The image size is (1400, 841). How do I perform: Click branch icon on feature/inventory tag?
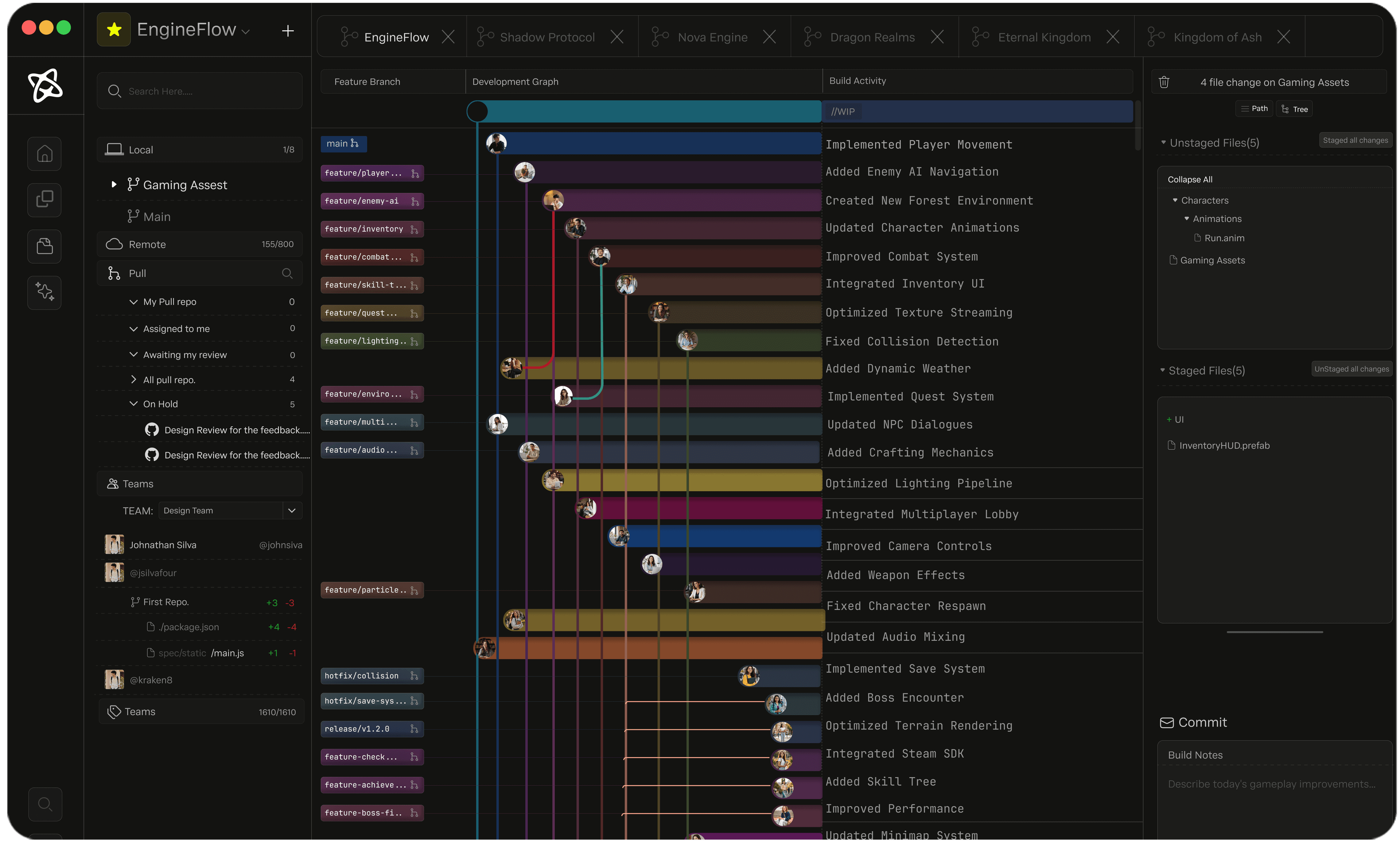414,229
